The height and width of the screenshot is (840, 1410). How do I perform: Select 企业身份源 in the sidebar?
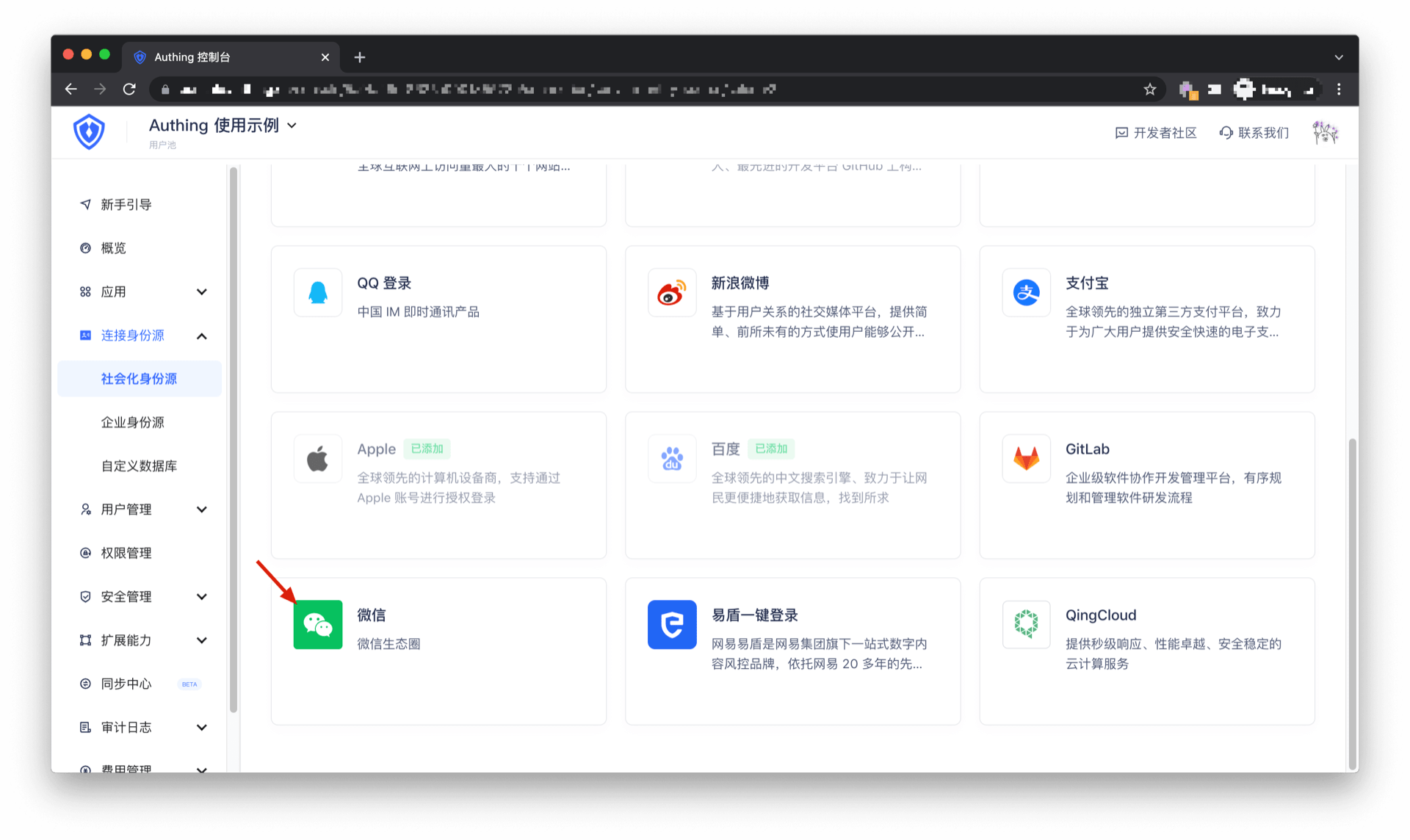click(133, 422)
